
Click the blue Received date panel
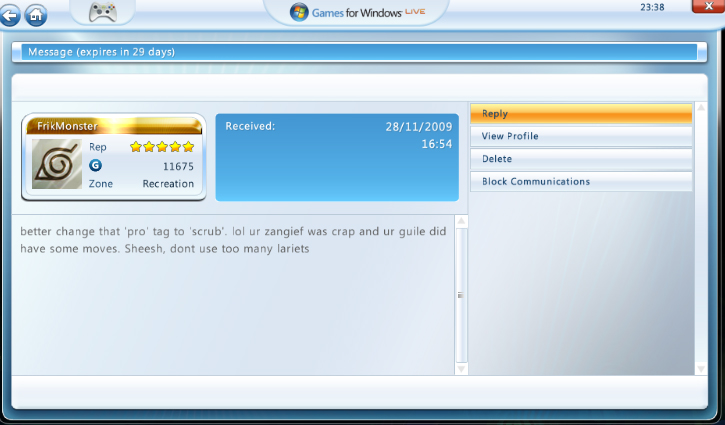[x=338, y=157]
